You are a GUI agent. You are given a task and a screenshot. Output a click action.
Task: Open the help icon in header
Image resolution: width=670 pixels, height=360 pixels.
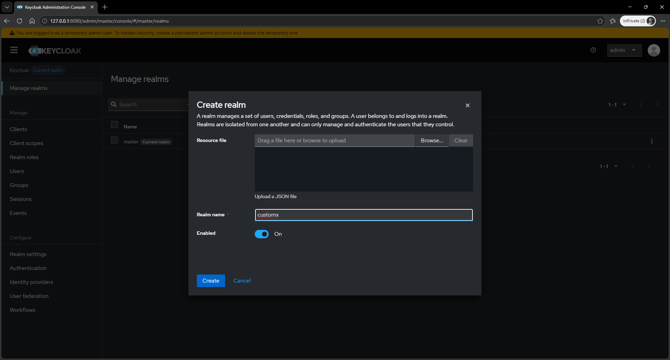coord(593,50)
